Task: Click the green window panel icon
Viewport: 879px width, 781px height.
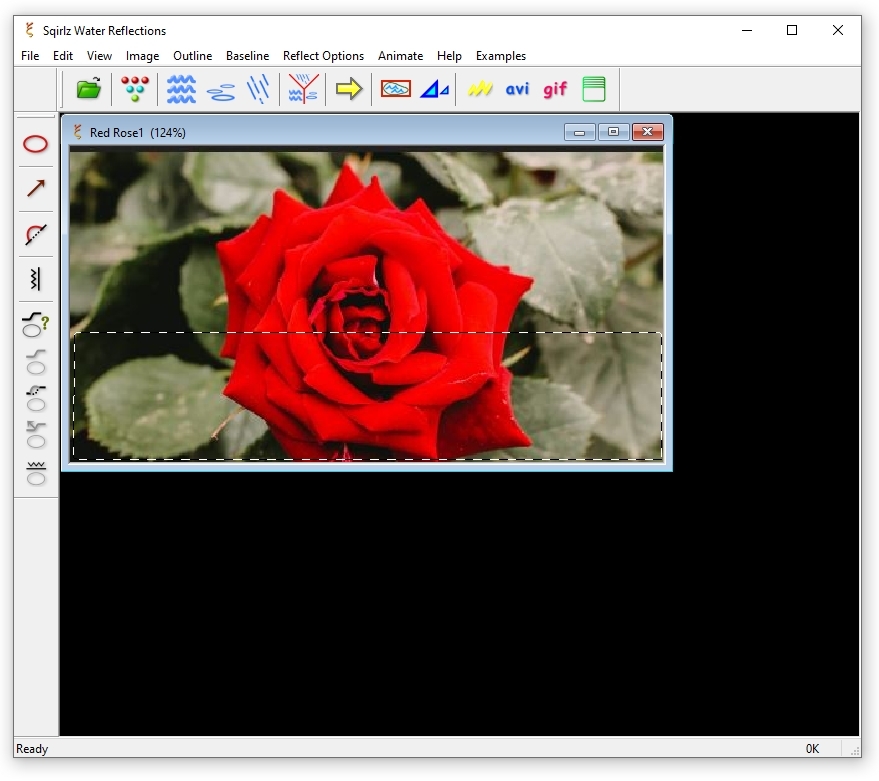Action: pyautogui.click(x=594, y=89)
